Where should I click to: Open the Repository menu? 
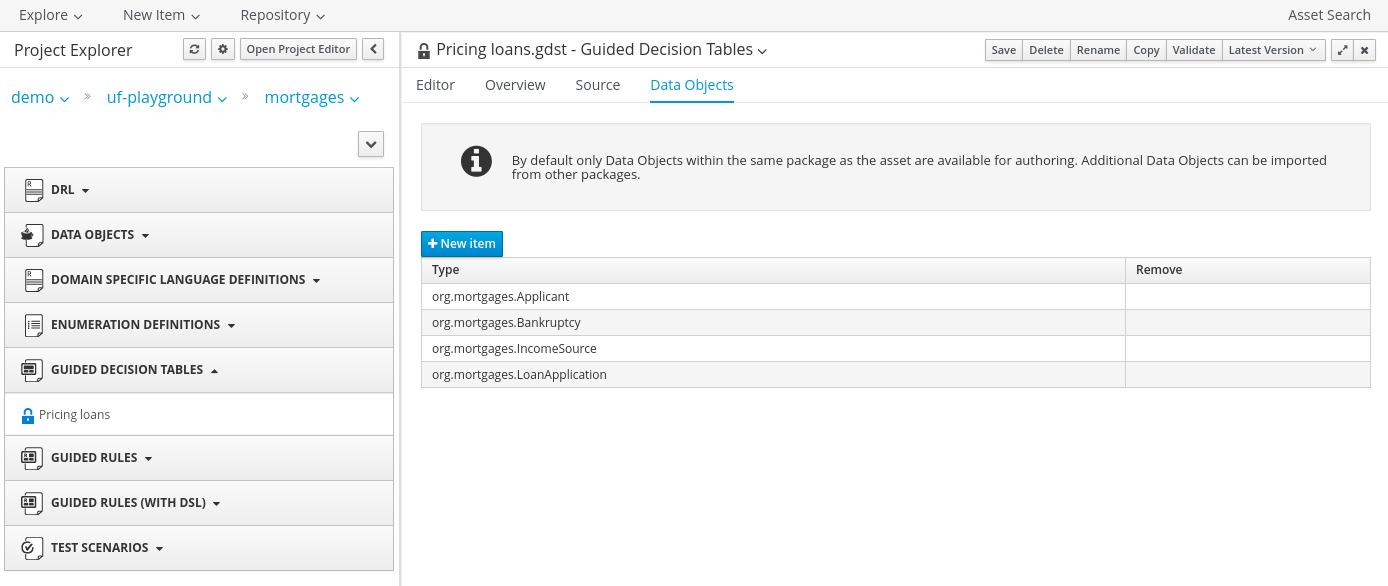point(282,15)
